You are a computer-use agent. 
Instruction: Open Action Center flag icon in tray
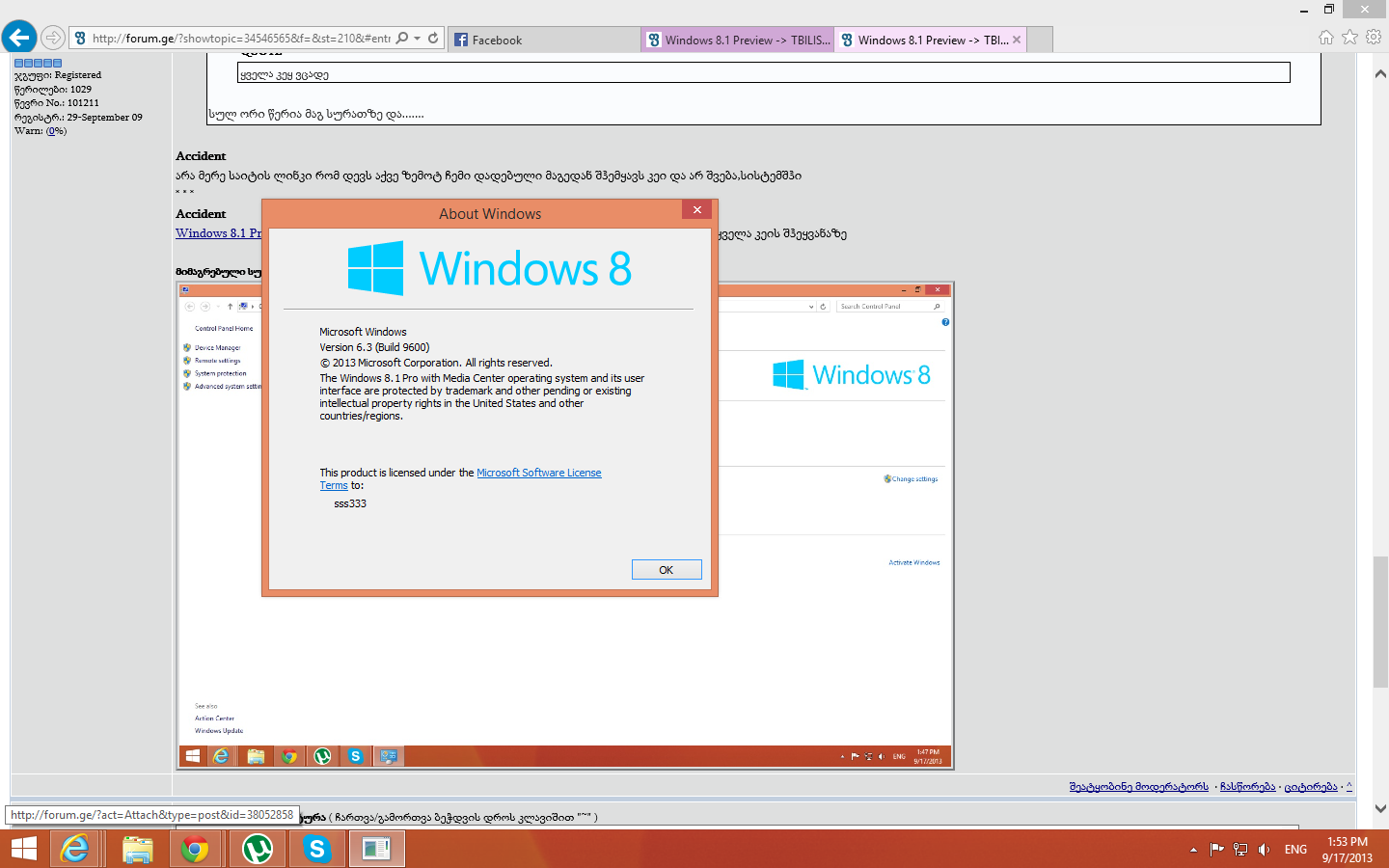point(1216,850)
